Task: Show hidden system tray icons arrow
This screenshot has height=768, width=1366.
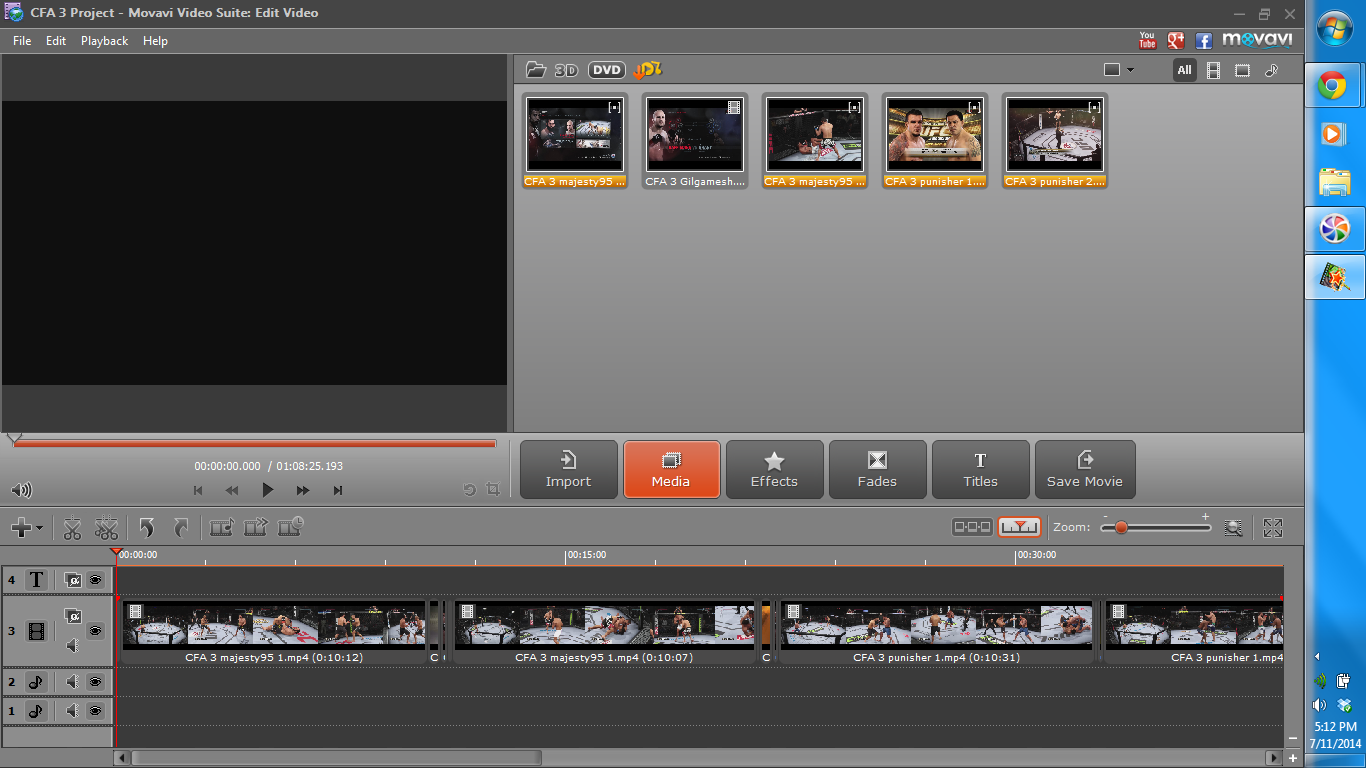Action: click(1316, 657)
